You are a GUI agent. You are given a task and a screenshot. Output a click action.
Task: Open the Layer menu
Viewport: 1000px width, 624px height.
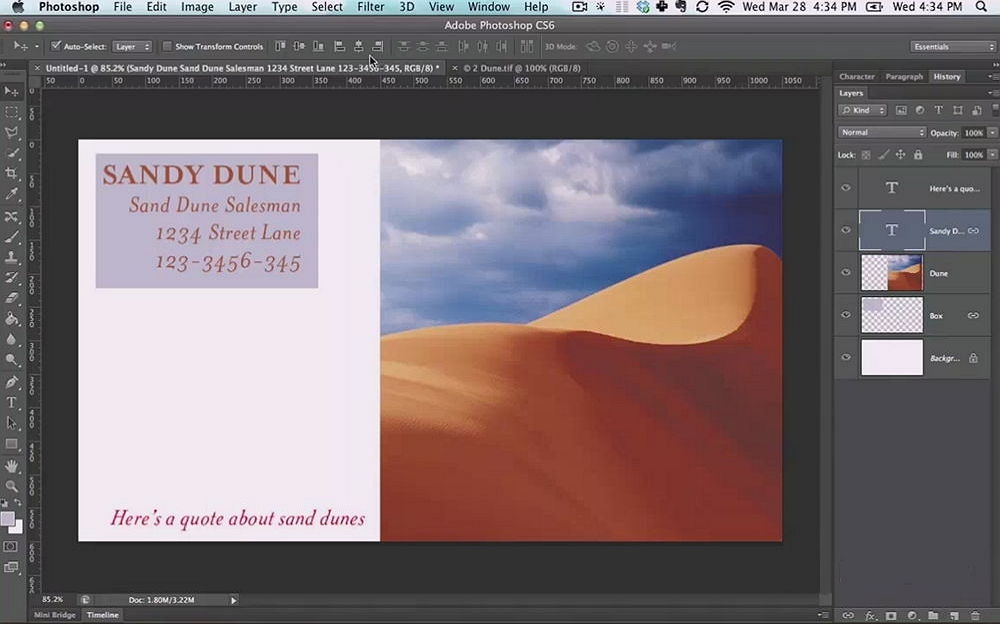[x=242, y=7]
